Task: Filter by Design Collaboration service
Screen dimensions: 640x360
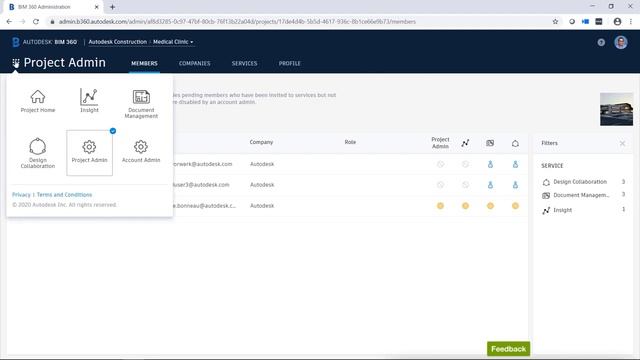Action: (x=580, y=182)
